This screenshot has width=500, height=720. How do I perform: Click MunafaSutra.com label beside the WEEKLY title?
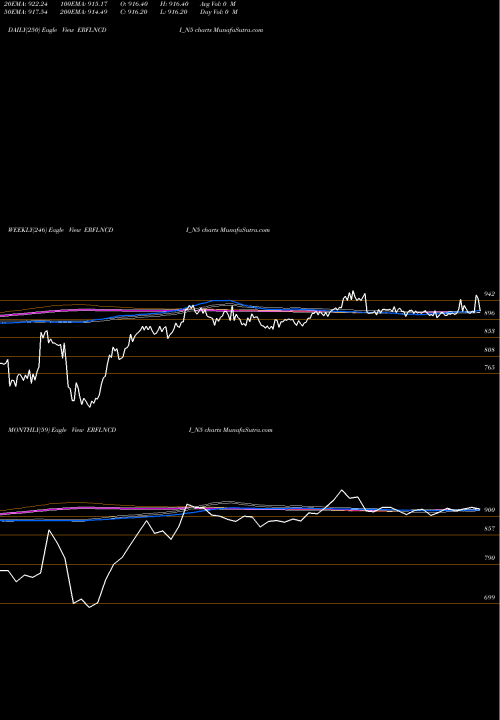click(245, 230)
